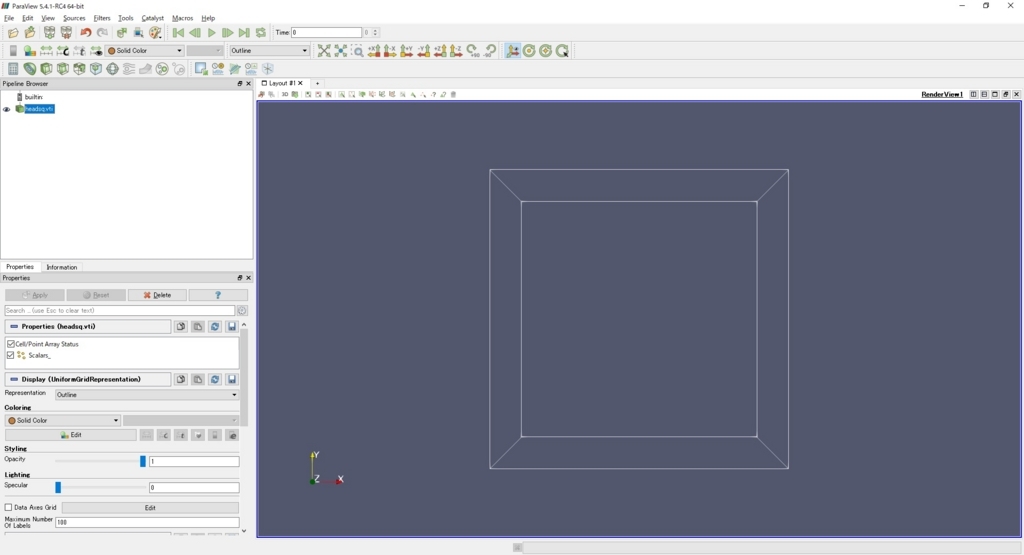
Task: Click the Edit Color Map toolbar icon
Action: pyautogui.click(x=29, y=51)
